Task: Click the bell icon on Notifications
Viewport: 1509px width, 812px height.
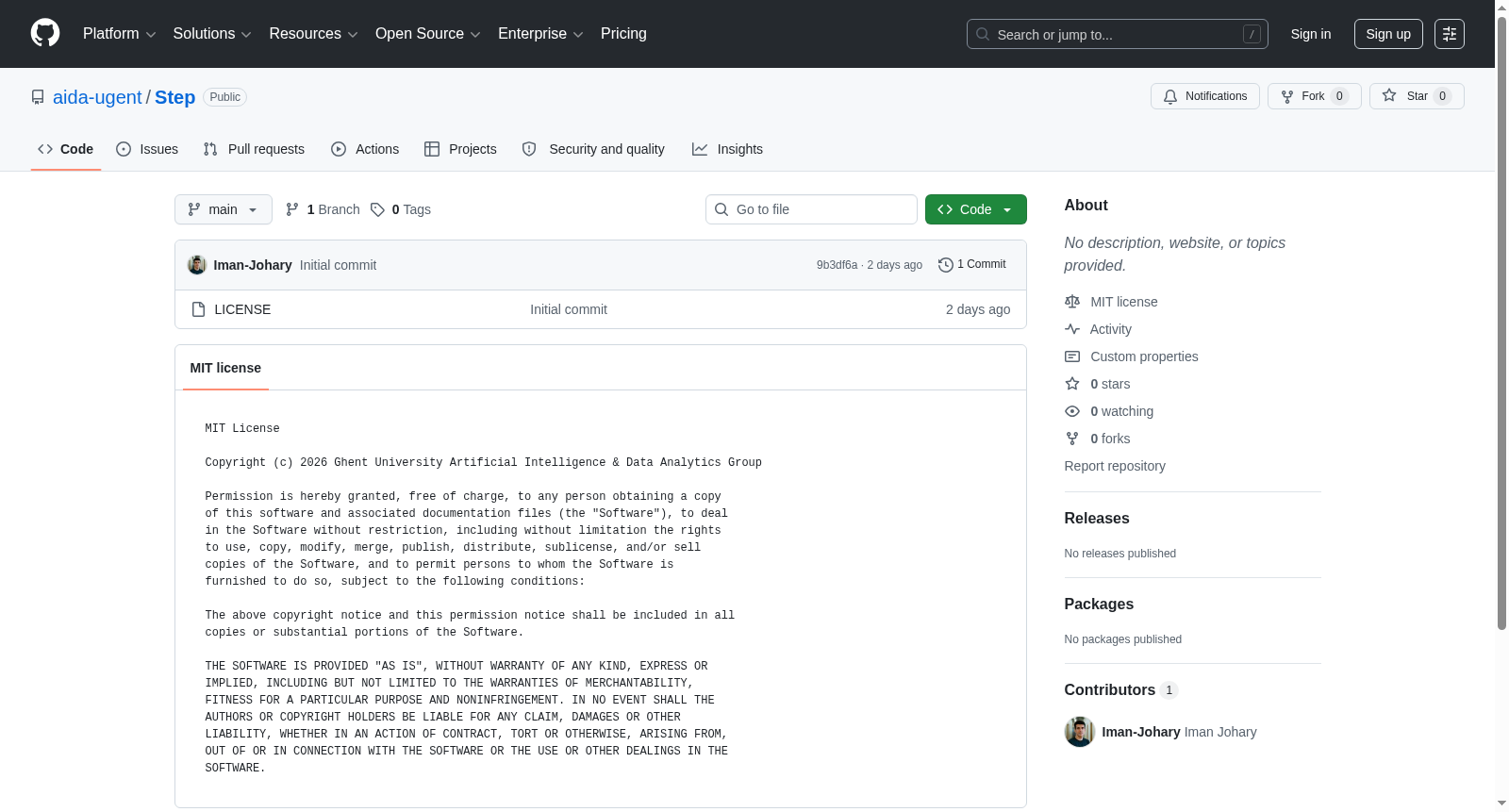Action: (1170, 96)
